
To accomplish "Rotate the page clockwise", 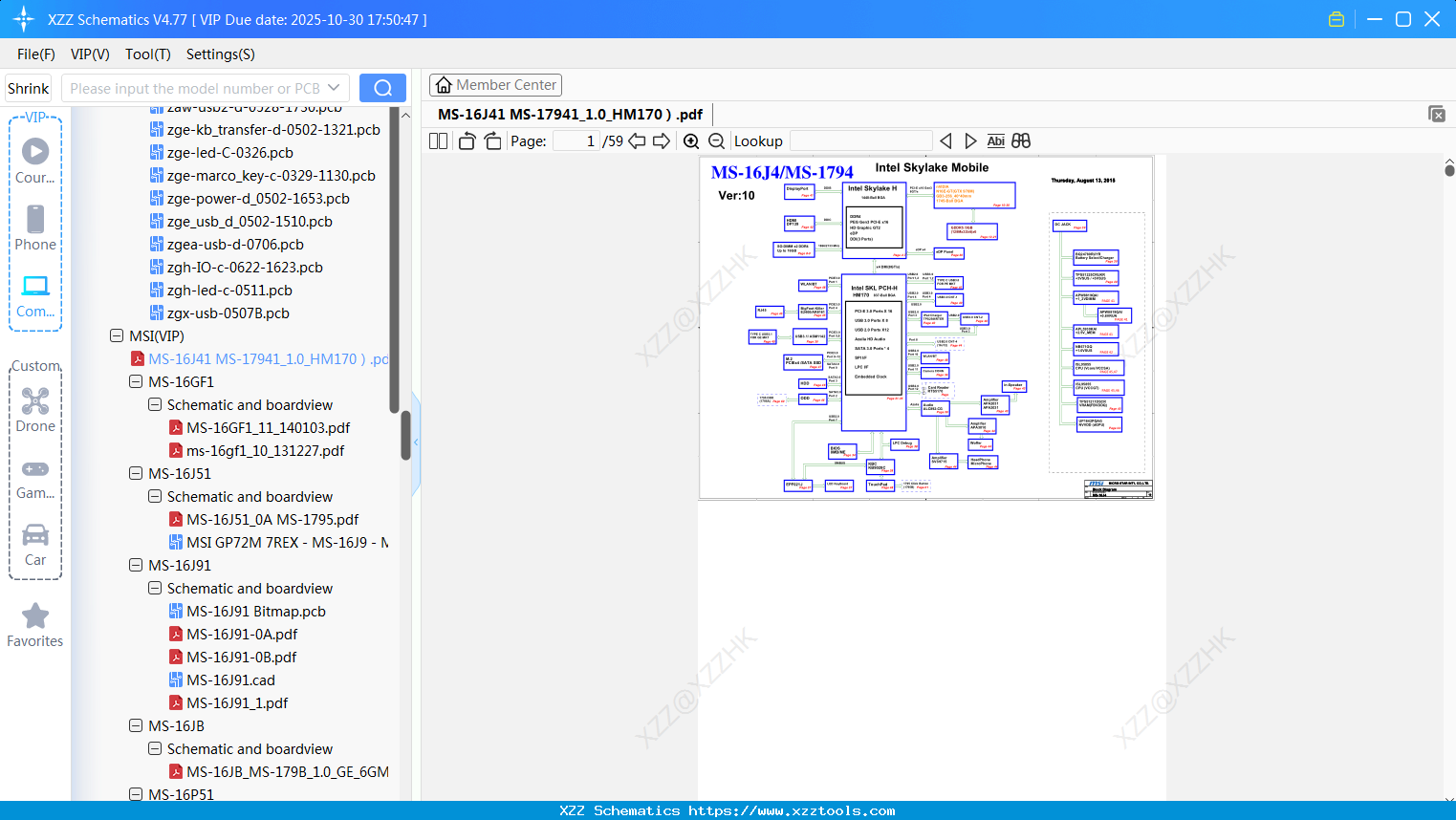I will [493, 141].
